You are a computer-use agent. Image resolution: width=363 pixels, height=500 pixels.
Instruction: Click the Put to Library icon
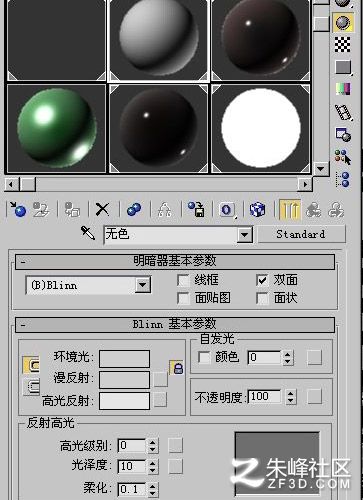pos(196,209)
